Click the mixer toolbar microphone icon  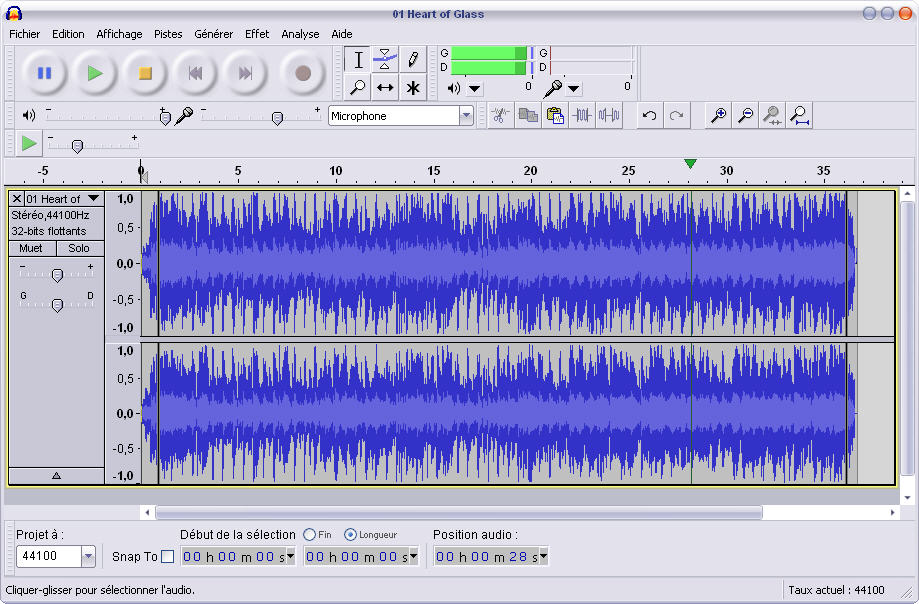click(x=184, y=115)
